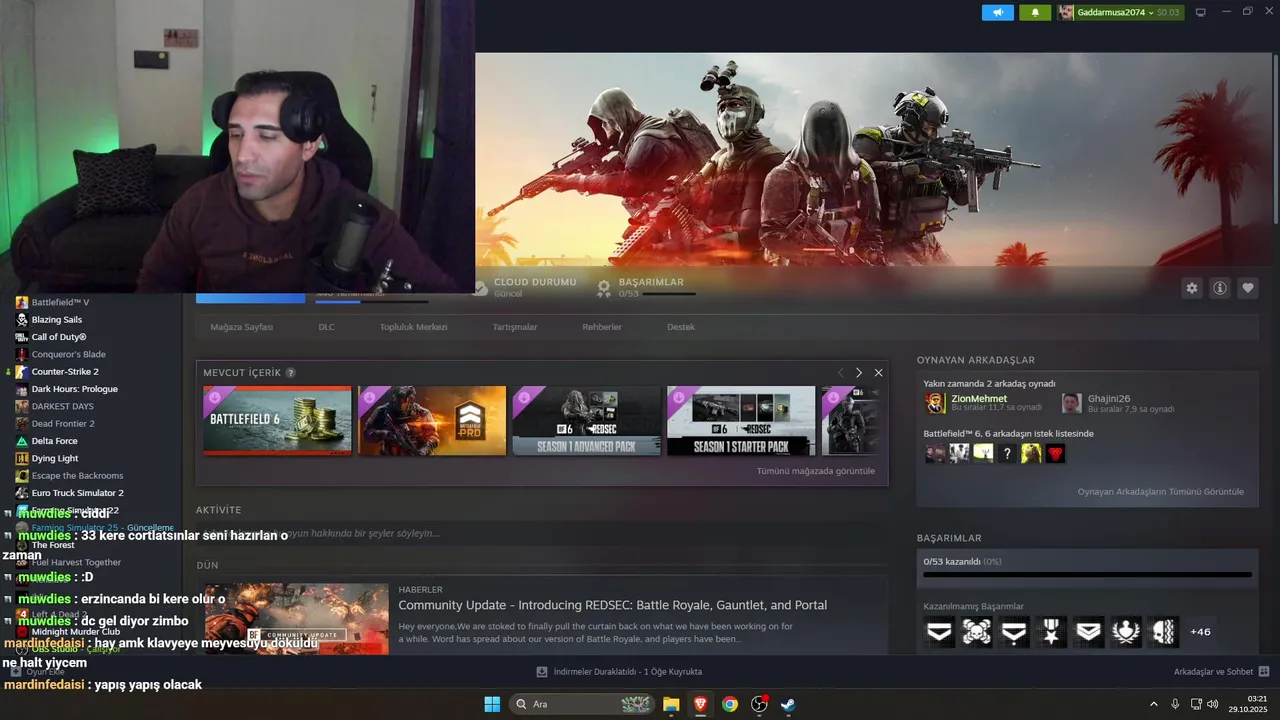Show +46 more achievements
1280x720 pixels.
[1200, 632]
